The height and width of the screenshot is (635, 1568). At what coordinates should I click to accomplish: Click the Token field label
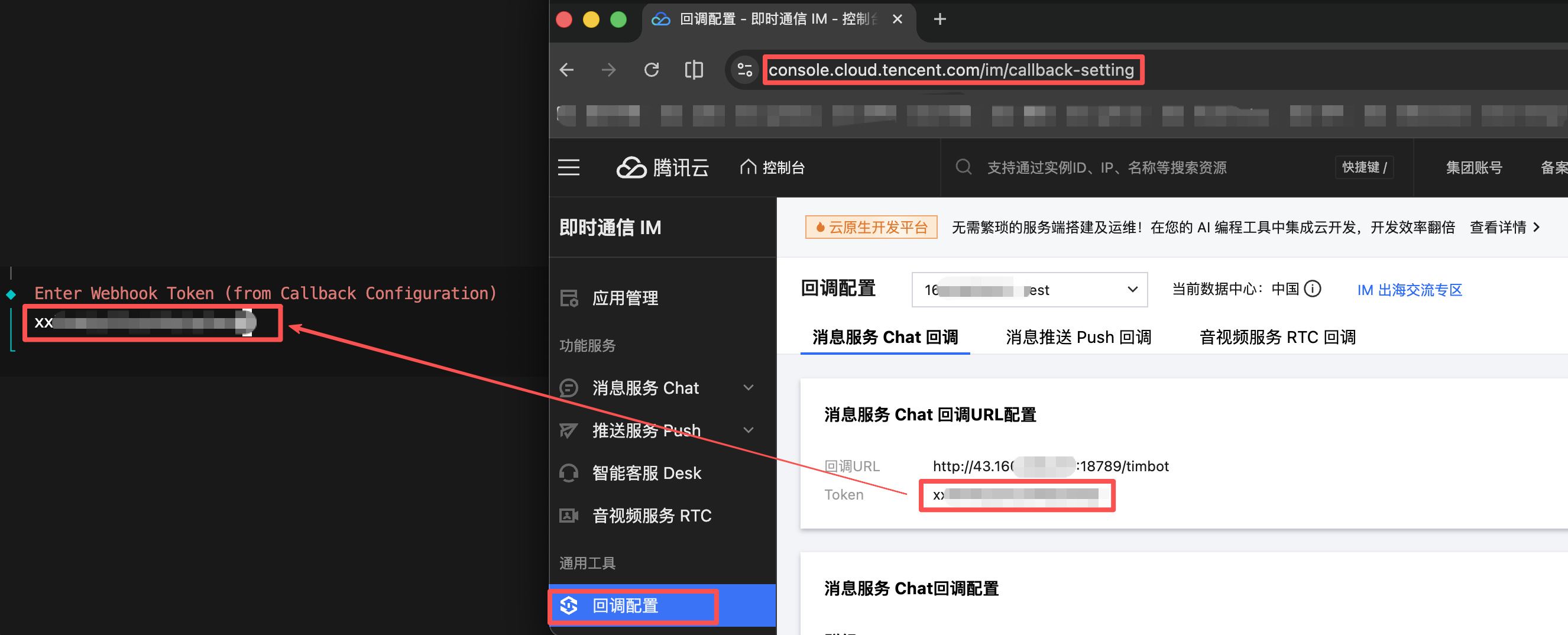coord(844,495)
